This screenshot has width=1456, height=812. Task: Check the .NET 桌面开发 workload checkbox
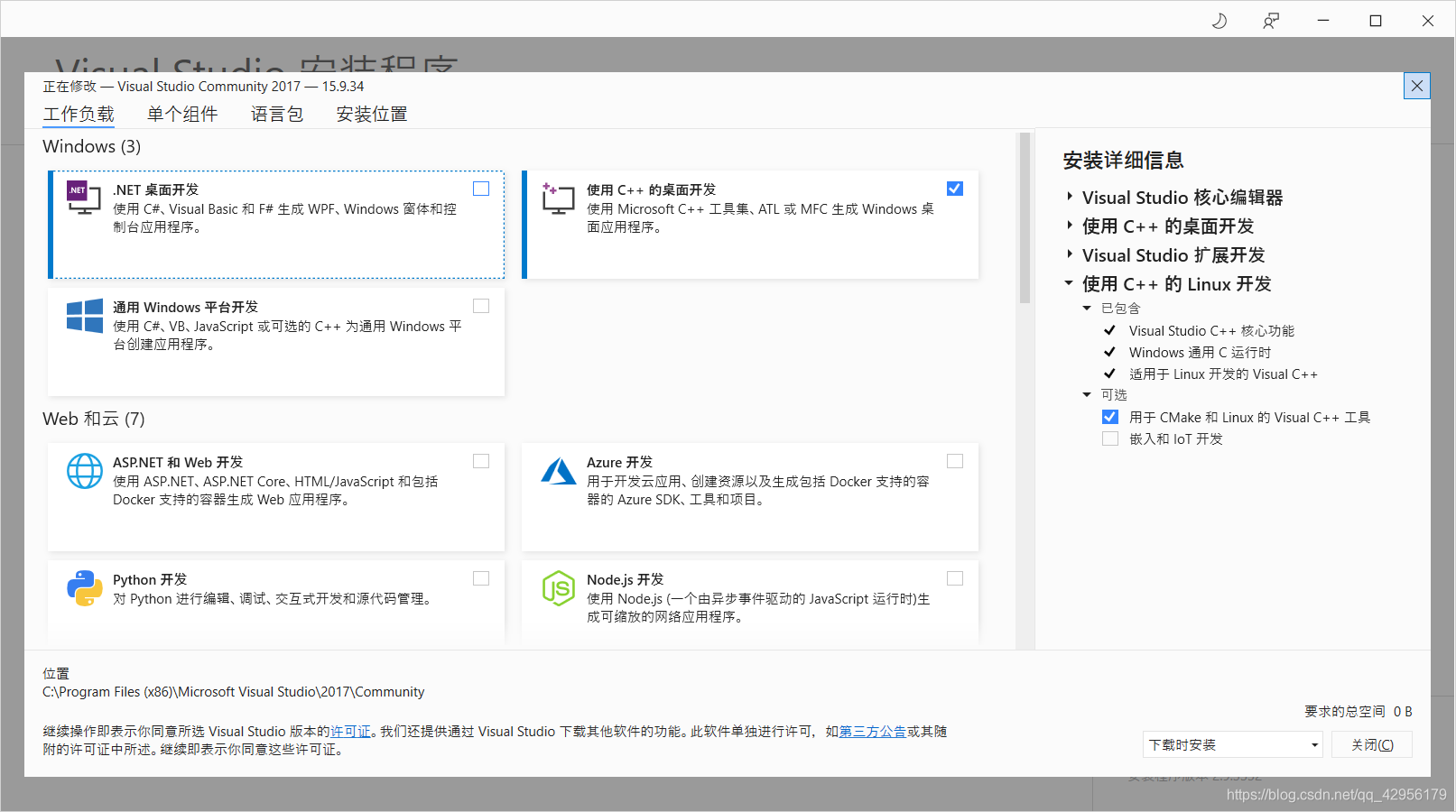pos(481,189)
